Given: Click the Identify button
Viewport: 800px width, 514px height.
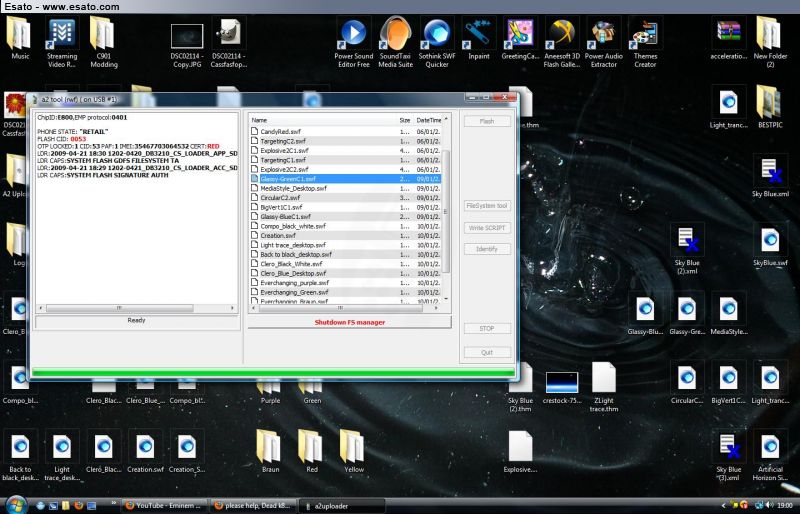Looking at the screenshot, I should tap(487, 249).
